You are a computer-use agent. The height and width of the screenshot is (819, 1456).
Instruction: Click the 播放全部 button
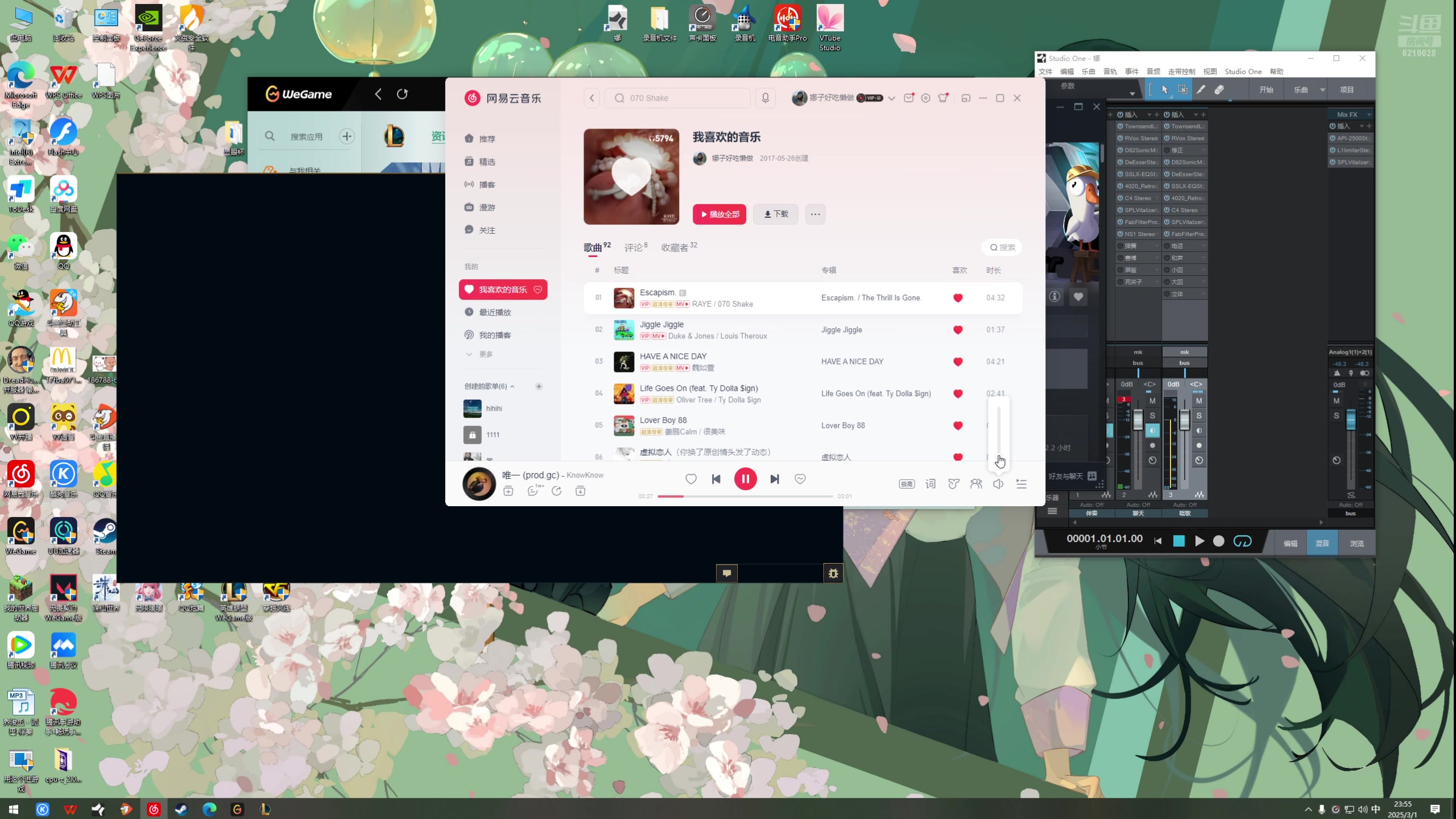coord(719,214)
